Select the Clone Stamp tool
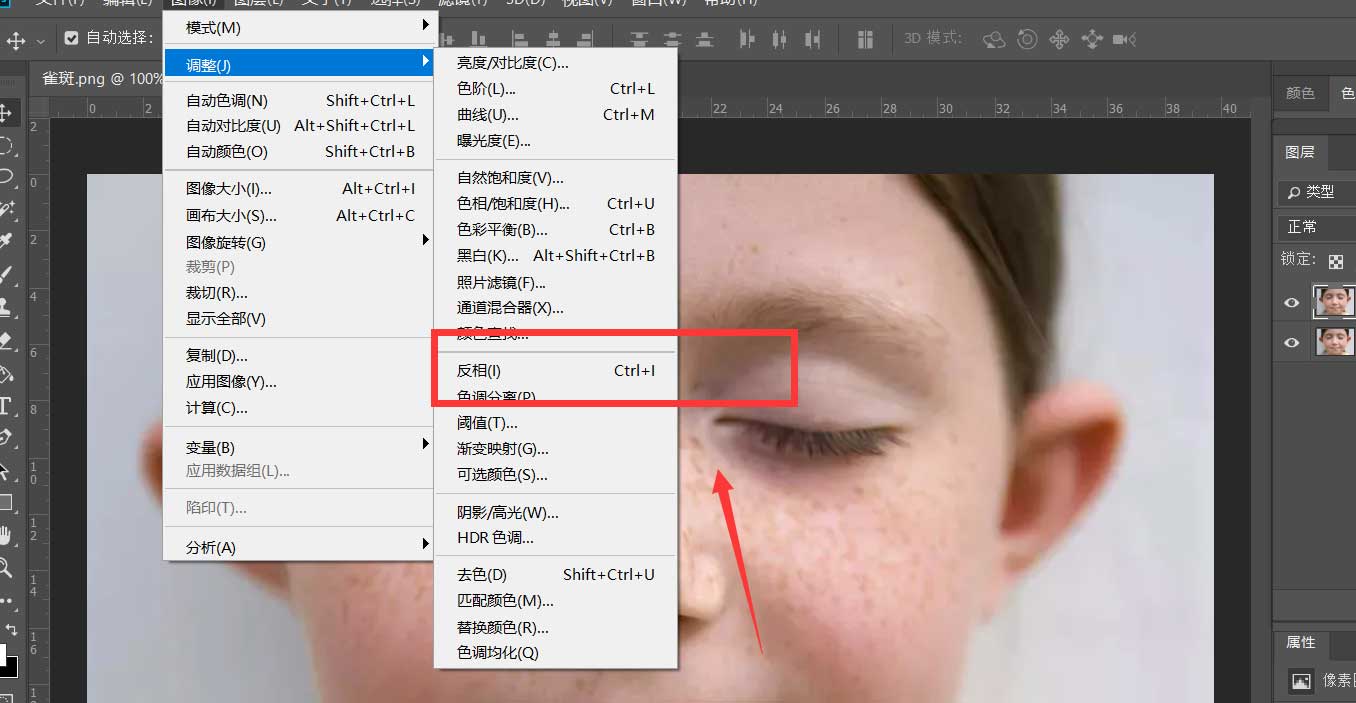The height and width of the screenshot is (703, 1356). (5, 307)
